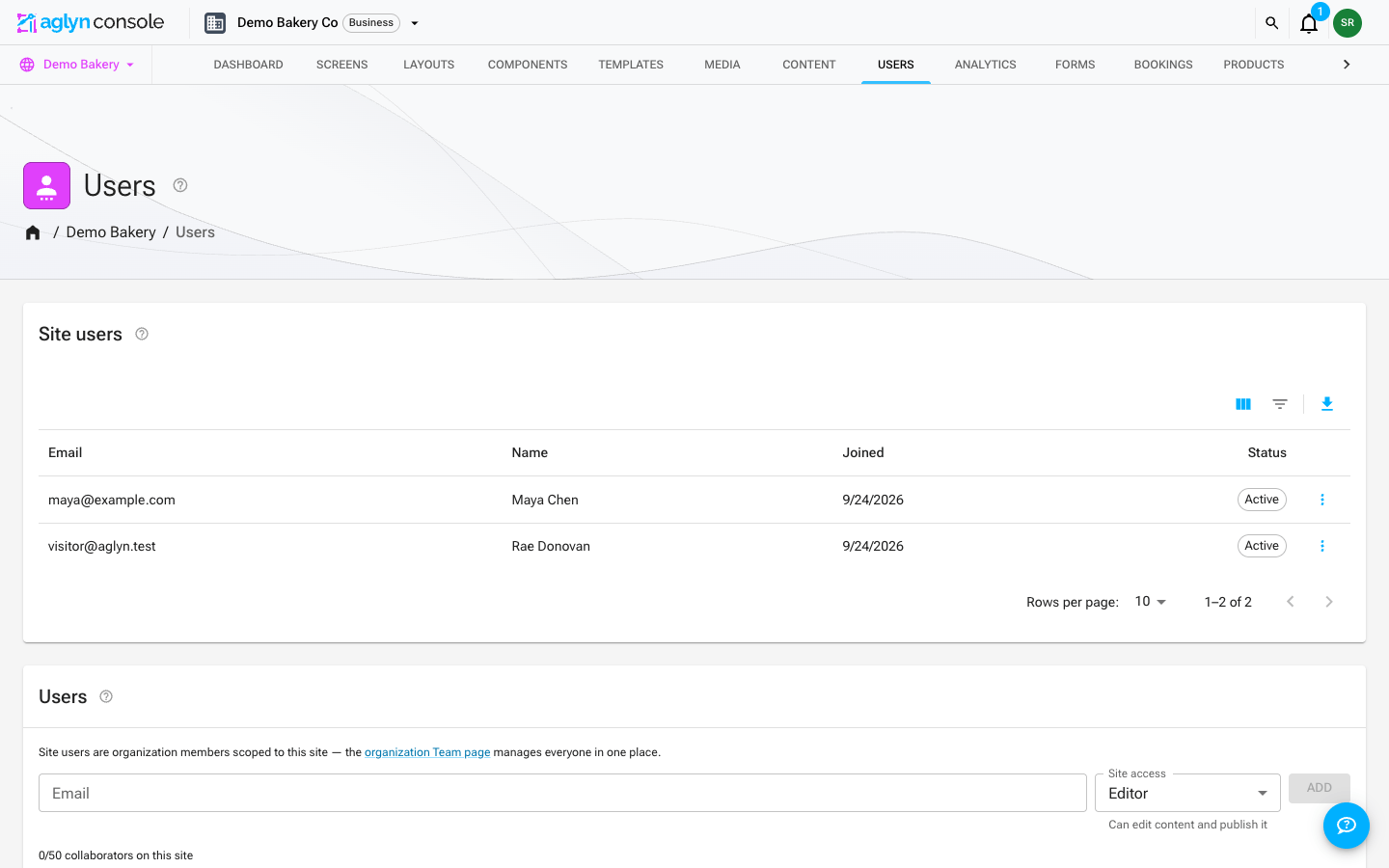Go to next table page

(1329, 602)
